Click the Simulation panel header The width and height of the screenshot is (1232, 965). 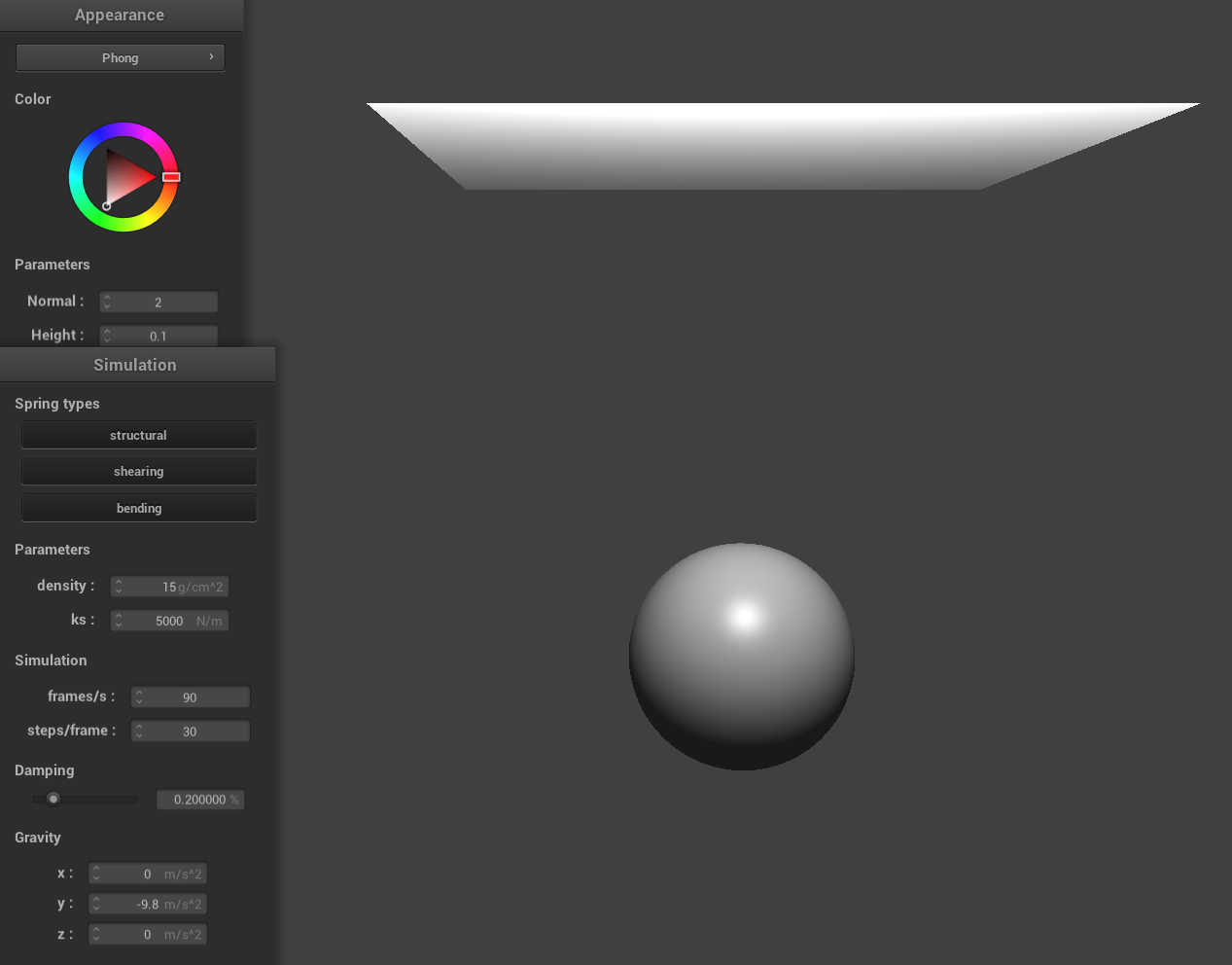135,365
